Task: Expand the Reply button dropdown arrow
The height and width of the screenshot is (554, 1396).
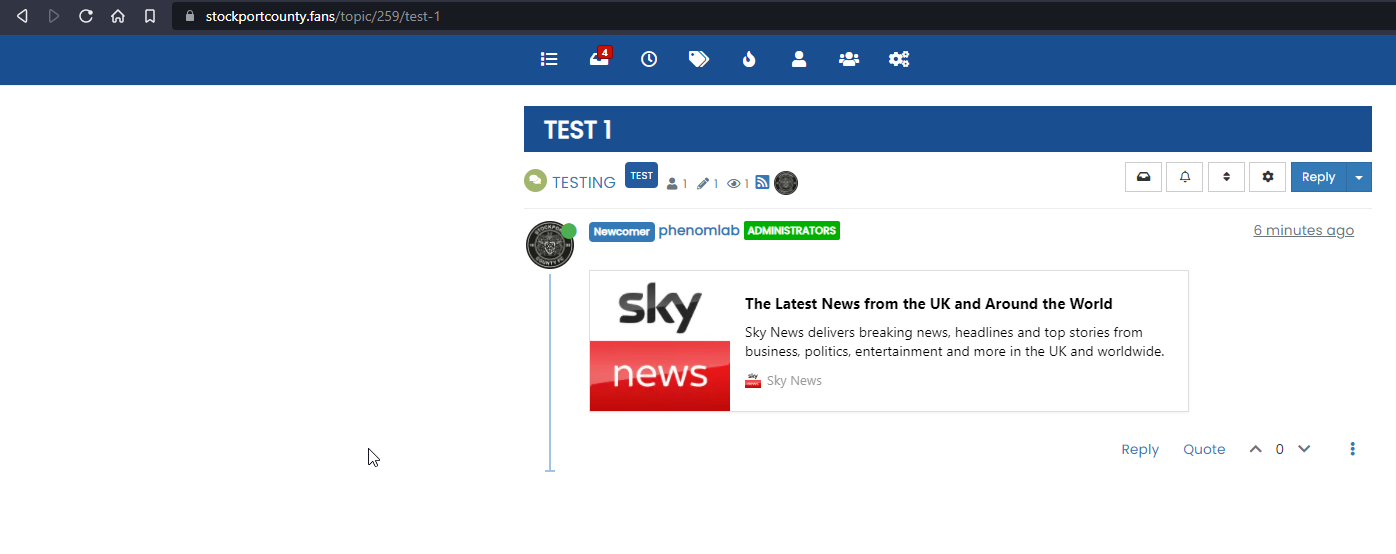Action: click(x=1359, y=177)
